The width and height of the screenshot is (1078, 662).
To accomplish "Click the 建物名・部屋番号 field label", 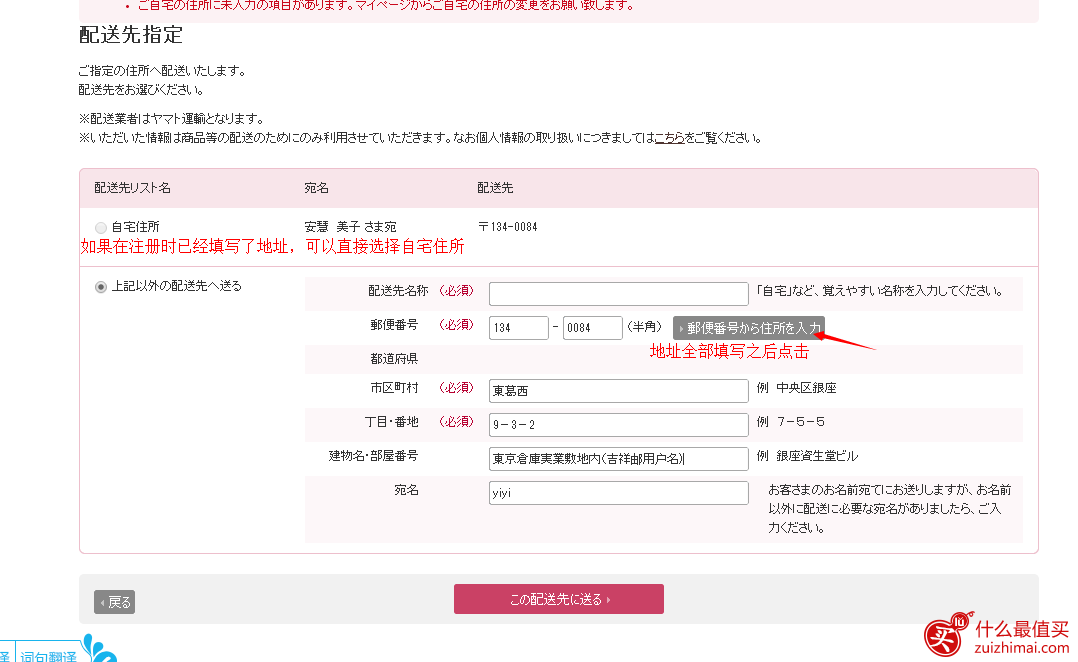I will (x=373, y=456).
